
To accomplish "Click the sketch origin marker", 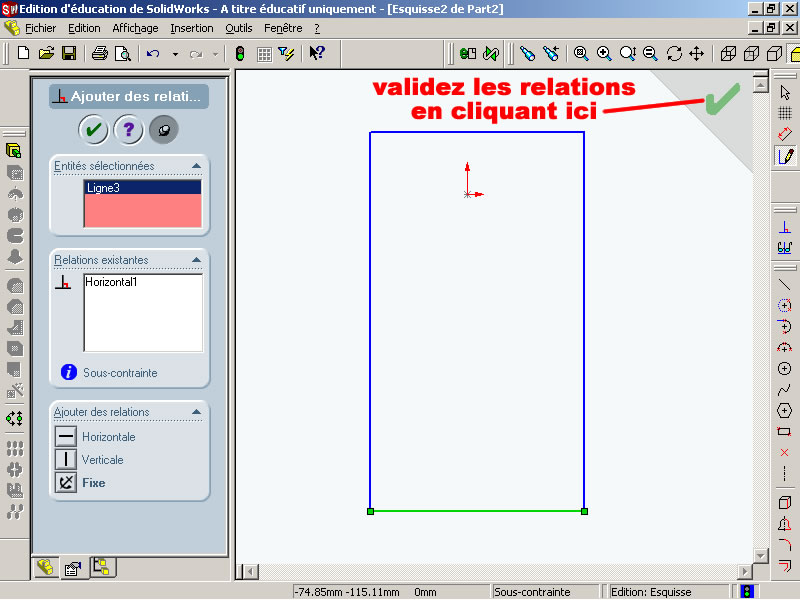I will click(x=467, y=194).
